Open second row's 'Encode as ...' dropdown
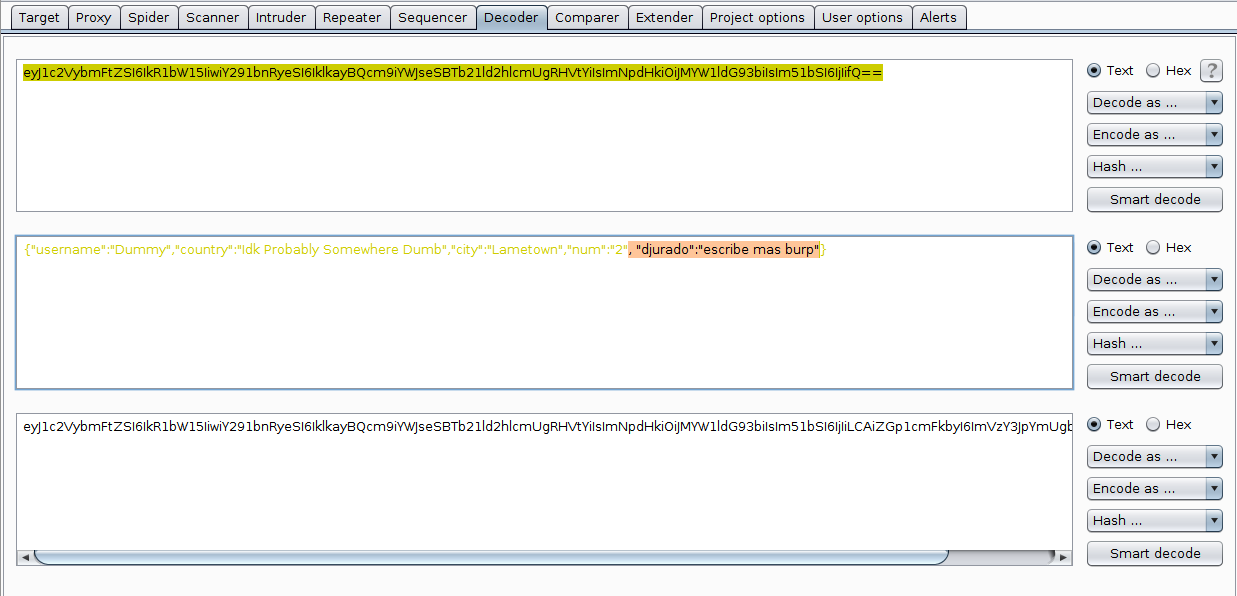This screenshot has height=596, width=1237. click(1154, 312)
